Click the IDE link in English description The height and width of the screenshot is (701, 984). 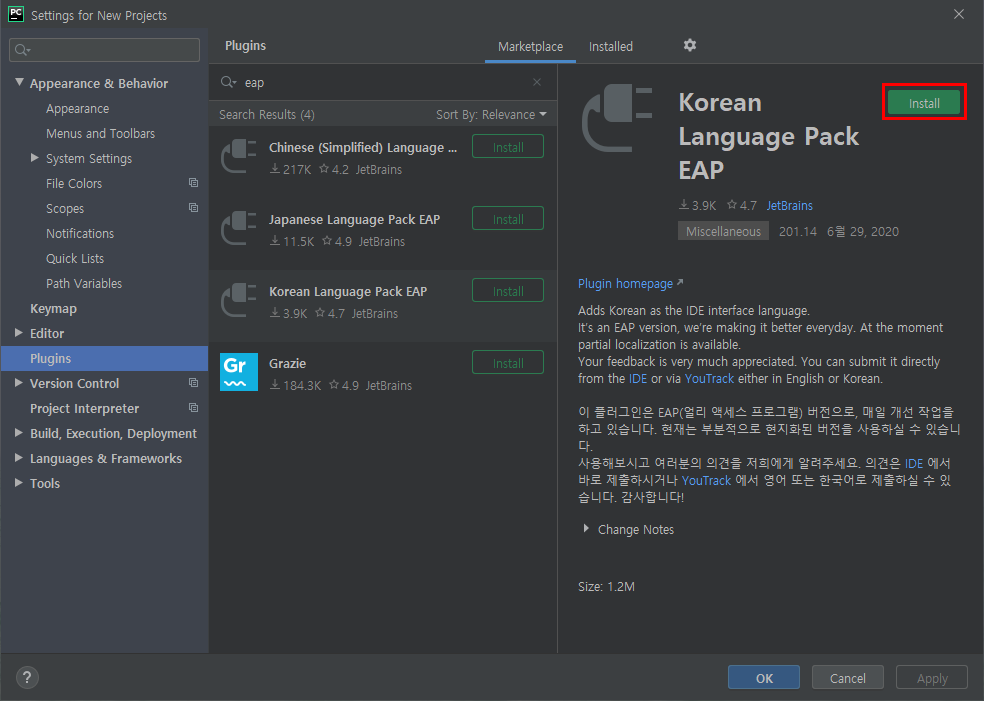coord(638,378)
